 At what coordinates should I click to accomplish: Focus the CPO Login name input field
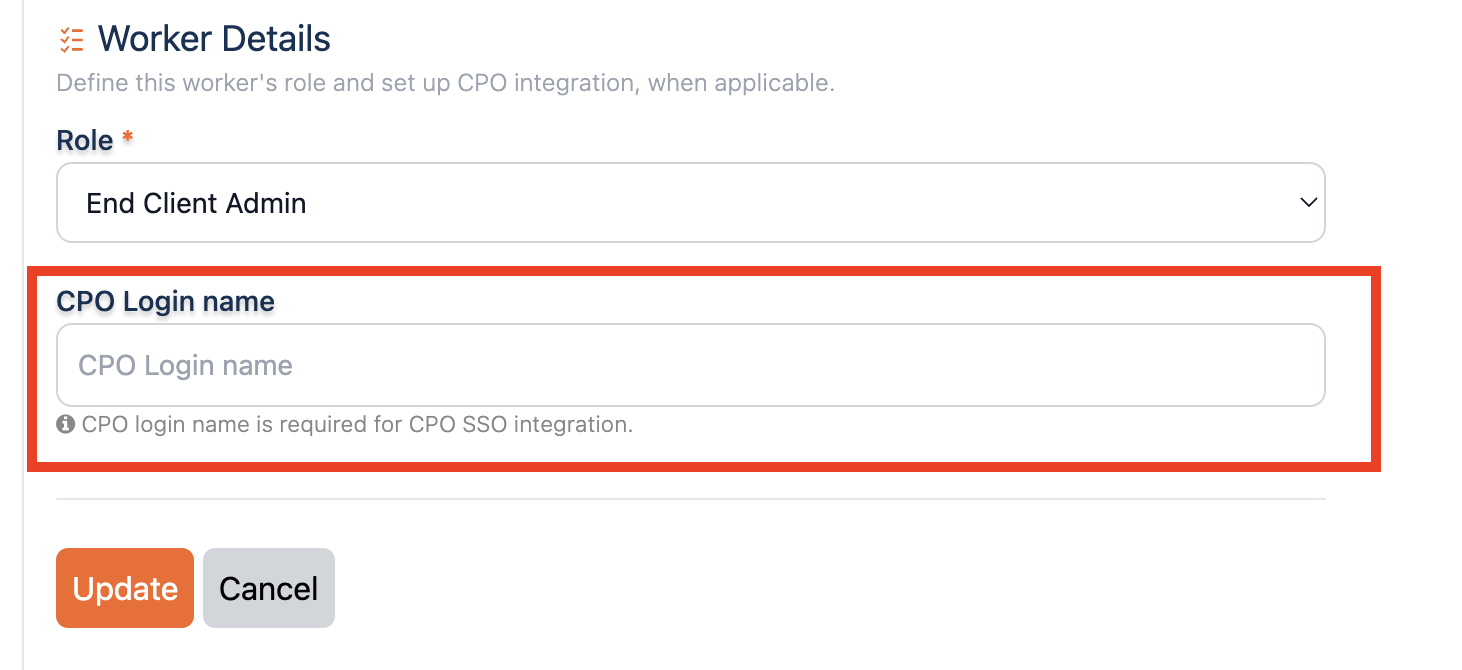691,365
